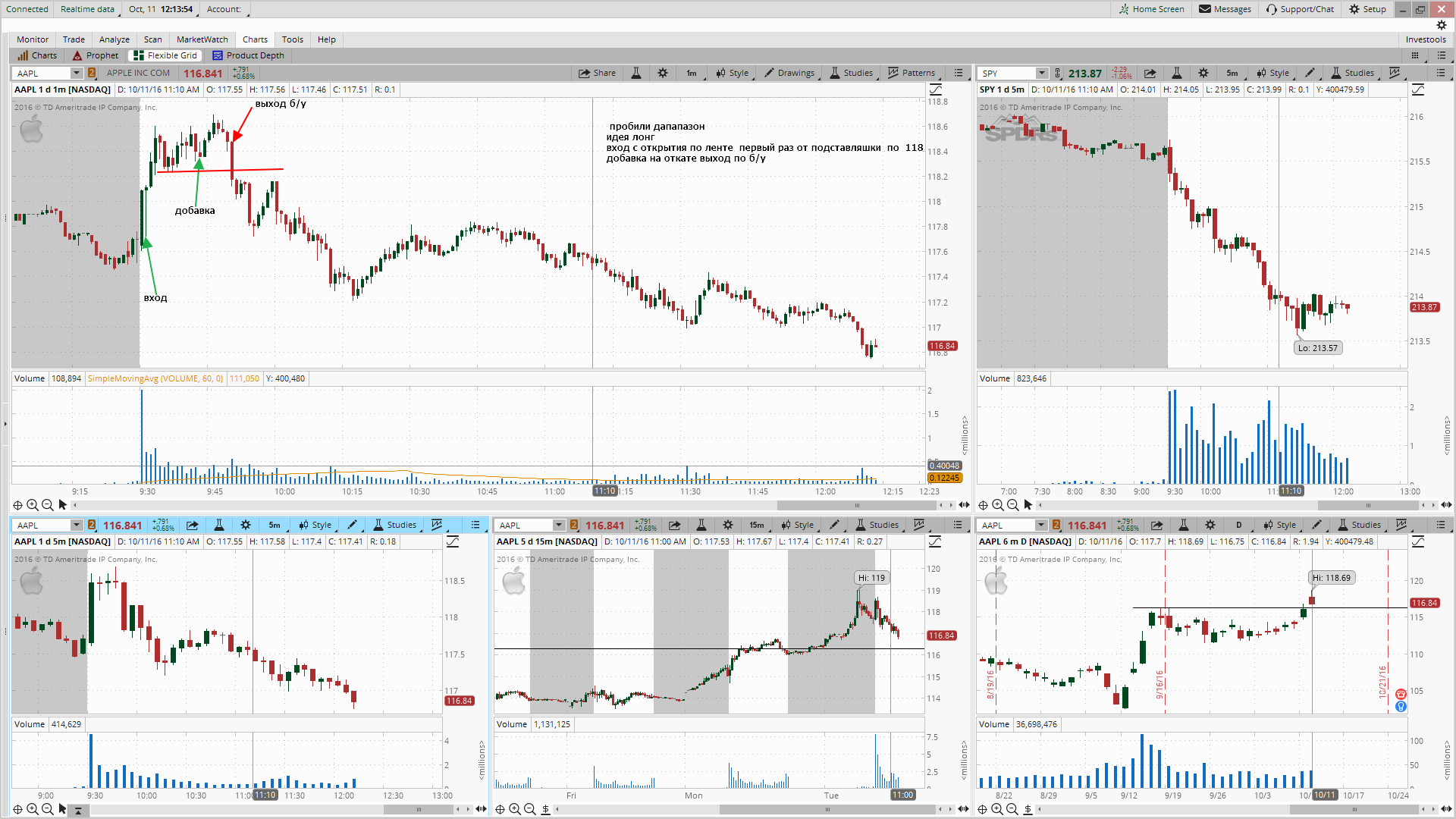Open pencil drawings tool on SPY chart
This screenshot has width=1456, height=819.
point(1310,73)
